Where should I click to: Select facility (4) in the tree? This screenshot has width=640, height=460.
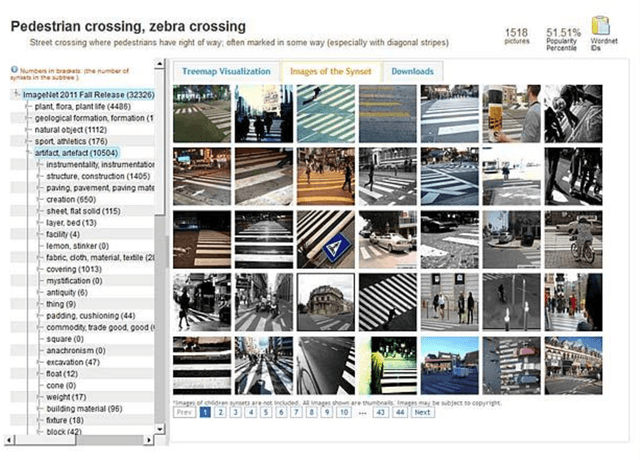tap(63, 234)
